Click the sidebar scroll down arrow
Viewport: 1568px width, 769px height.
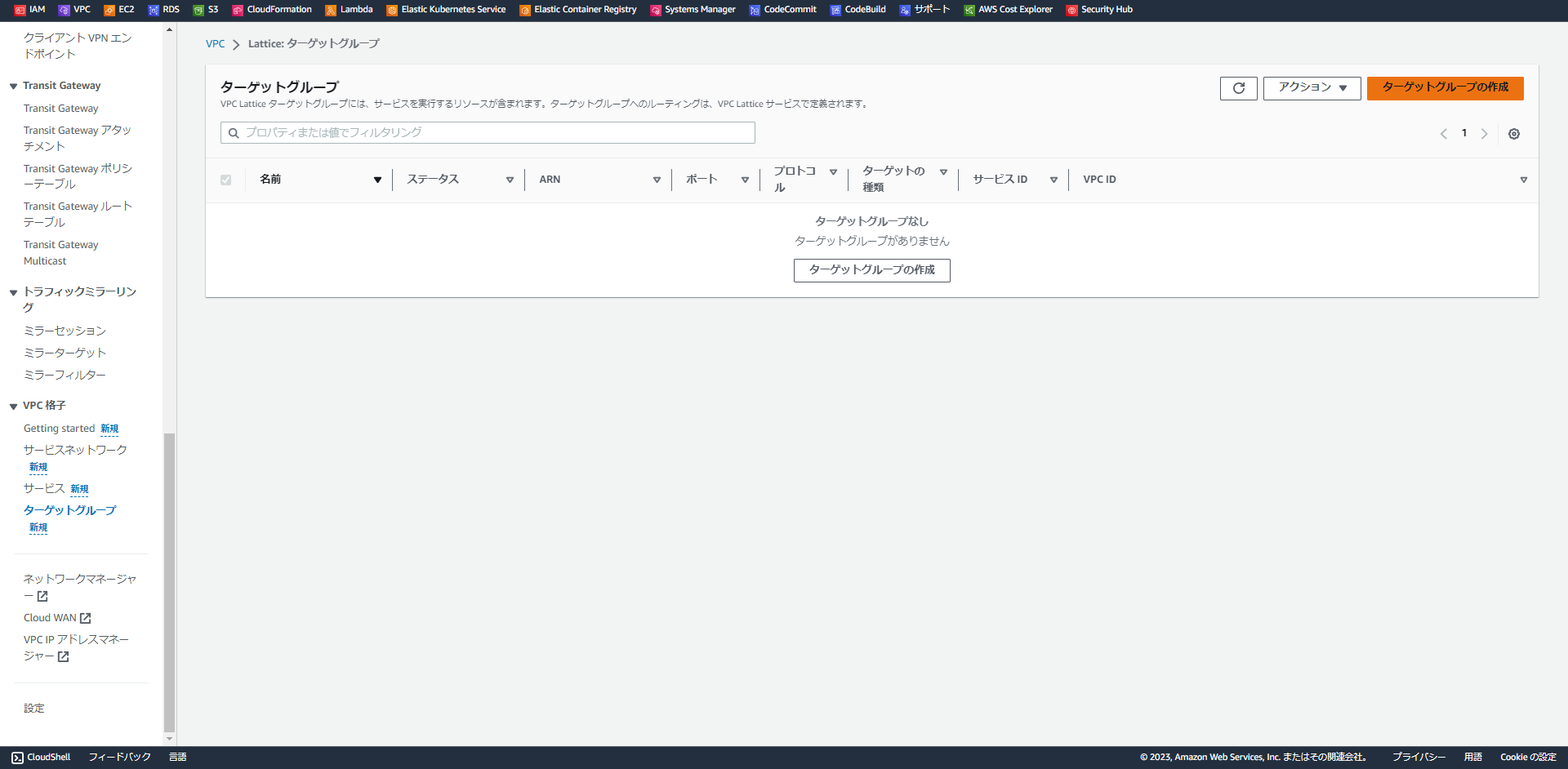(x=170, y=739)
